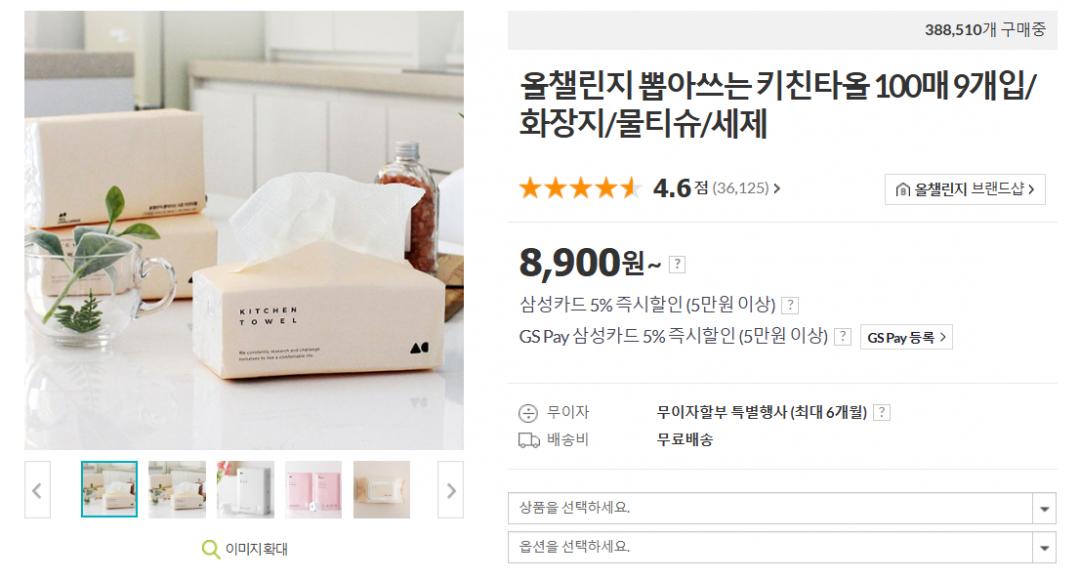View the white box product thumbnail
The height and width of the screenshot is (579, 1080).
click(x=245, y=490)
